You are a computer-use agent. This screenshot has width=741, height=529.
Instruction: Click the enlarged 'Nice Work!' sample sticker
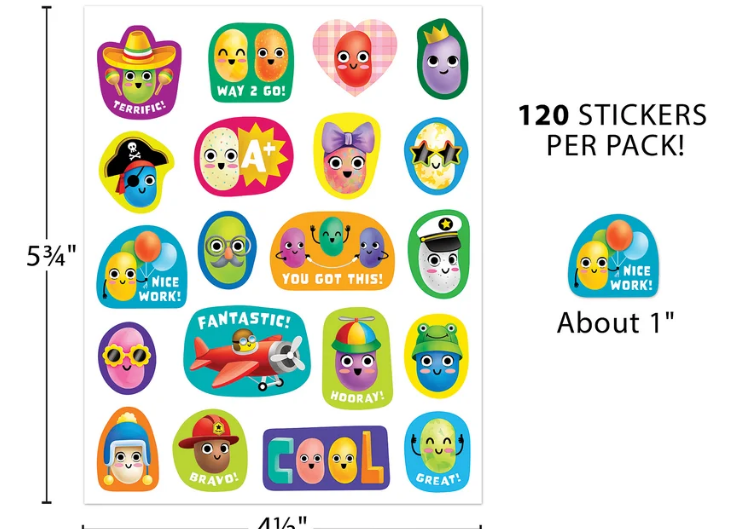pyautogui.click(x=613, y=256)
